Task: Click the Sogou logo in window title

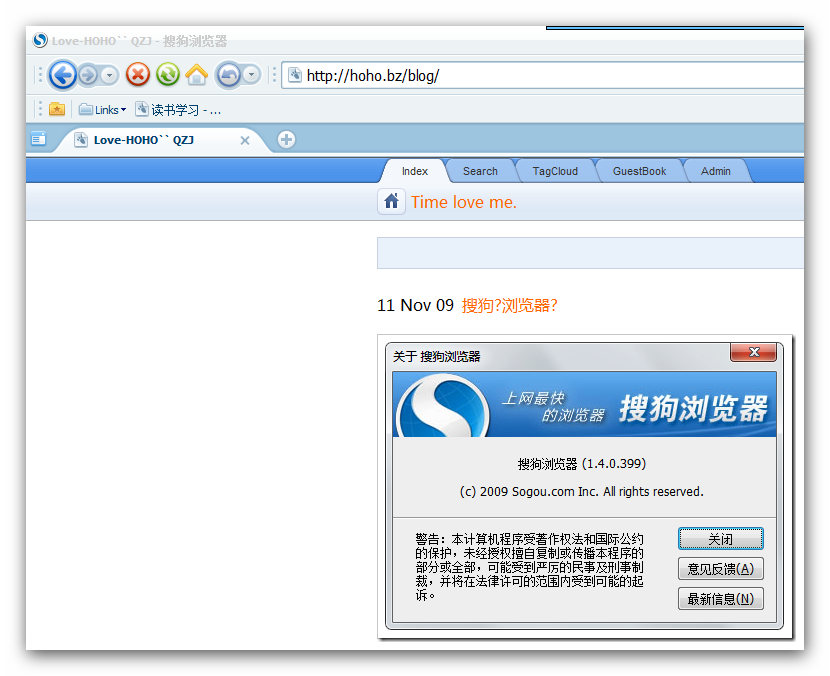Action: click(40, 40)
